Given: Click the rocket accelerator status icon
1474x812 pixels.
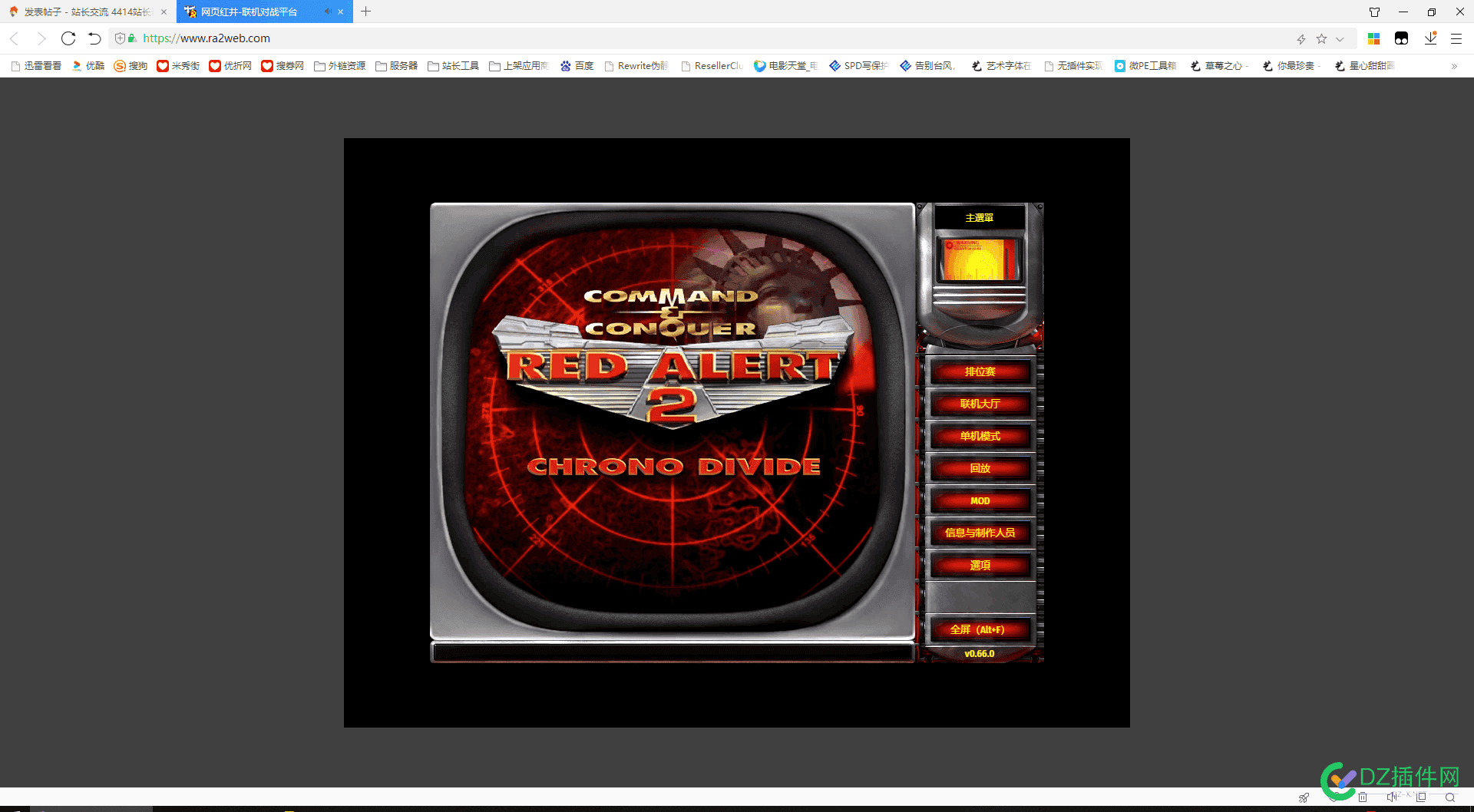Looking at the screenshot, I should [1304, 798].
